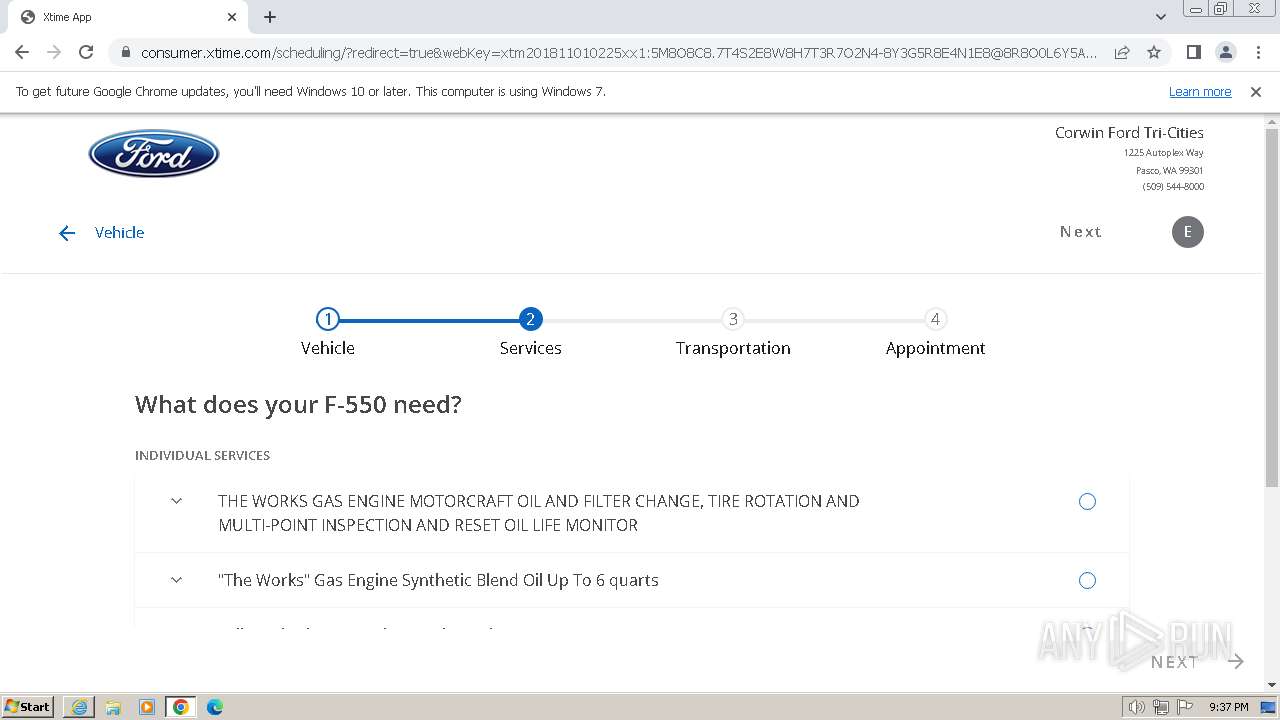Open the side panel icon
This screenshot has height=720, width=1280.
coord(1193,52)
